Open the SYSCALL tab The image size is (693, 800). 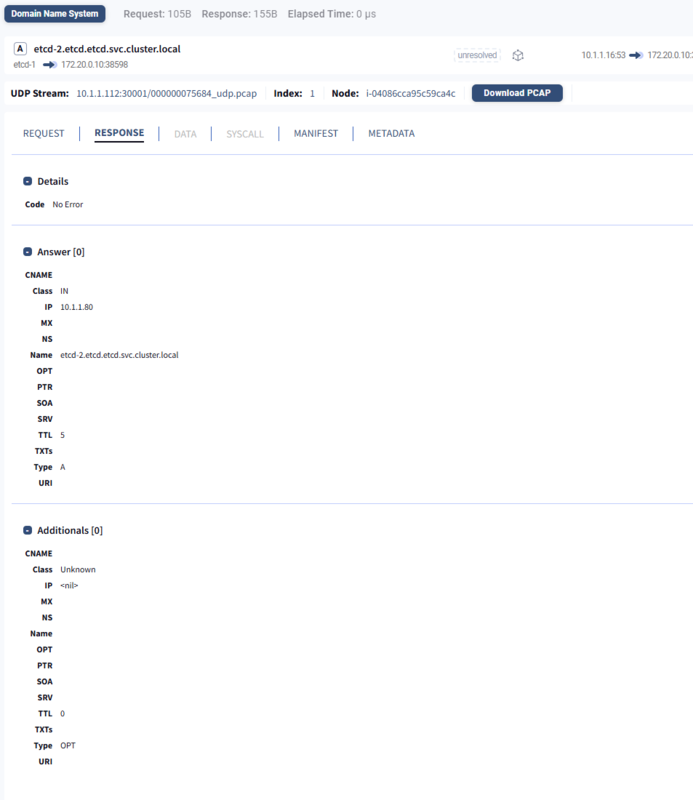(x=245, y=134)
